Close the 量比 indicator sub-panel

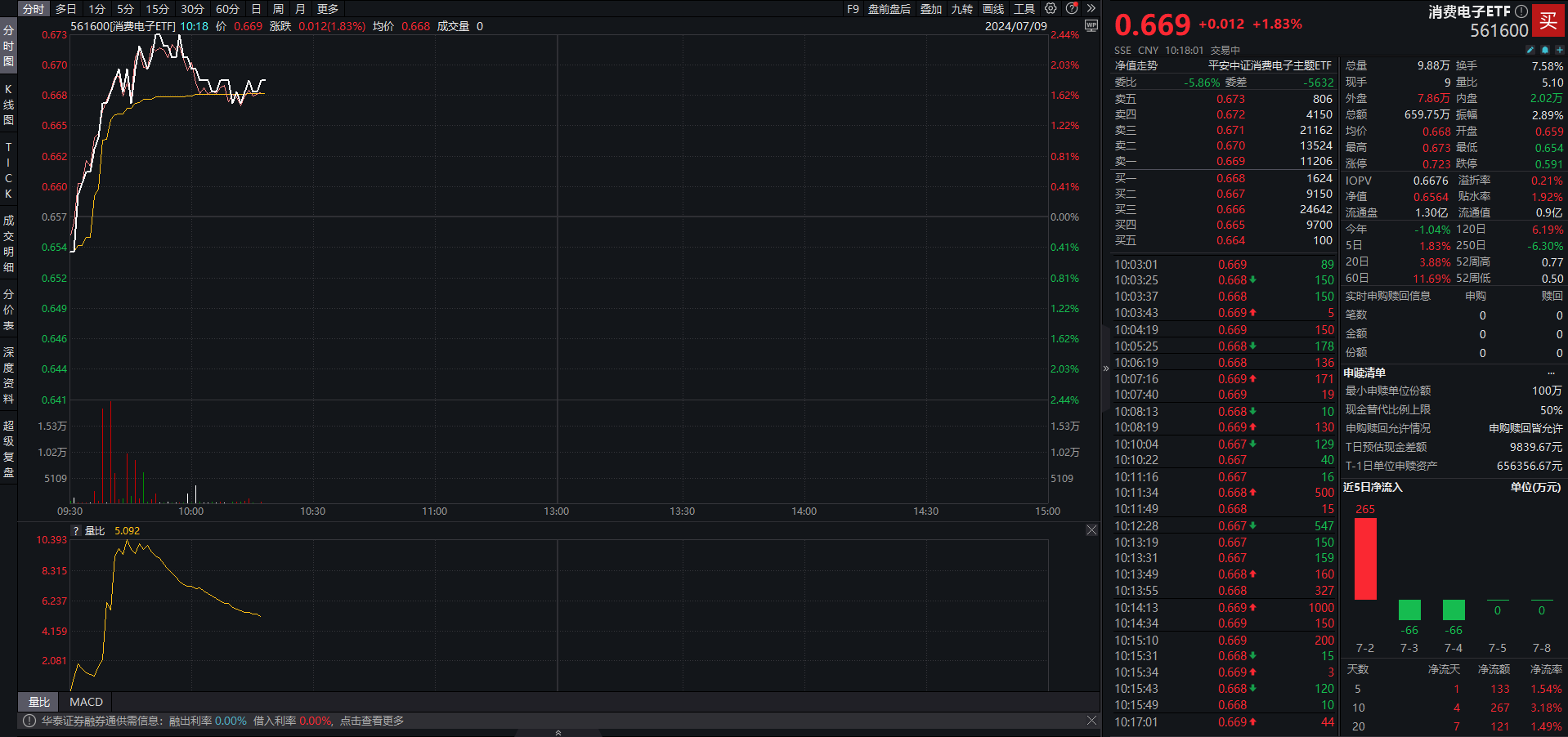(x=1091, y=530)
